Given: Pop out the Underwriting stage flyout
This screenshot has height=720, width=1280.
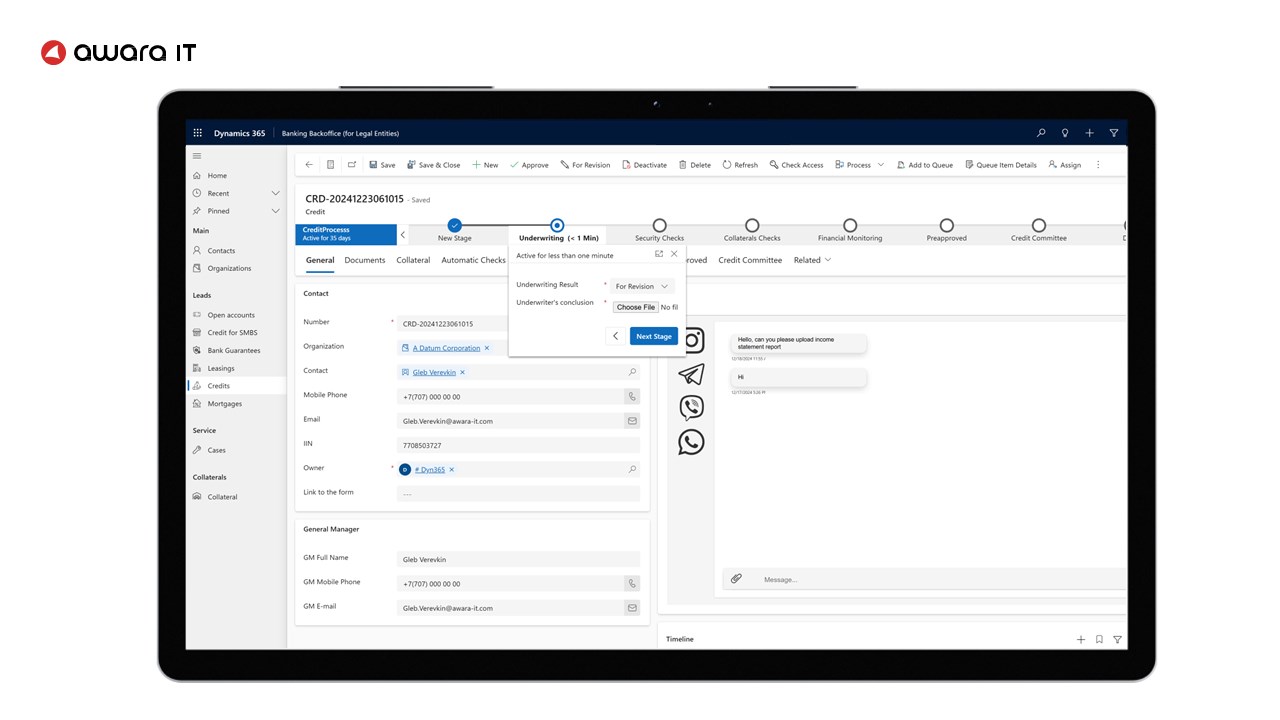Looking at the screenshot, I should click(x=659, y=254).
